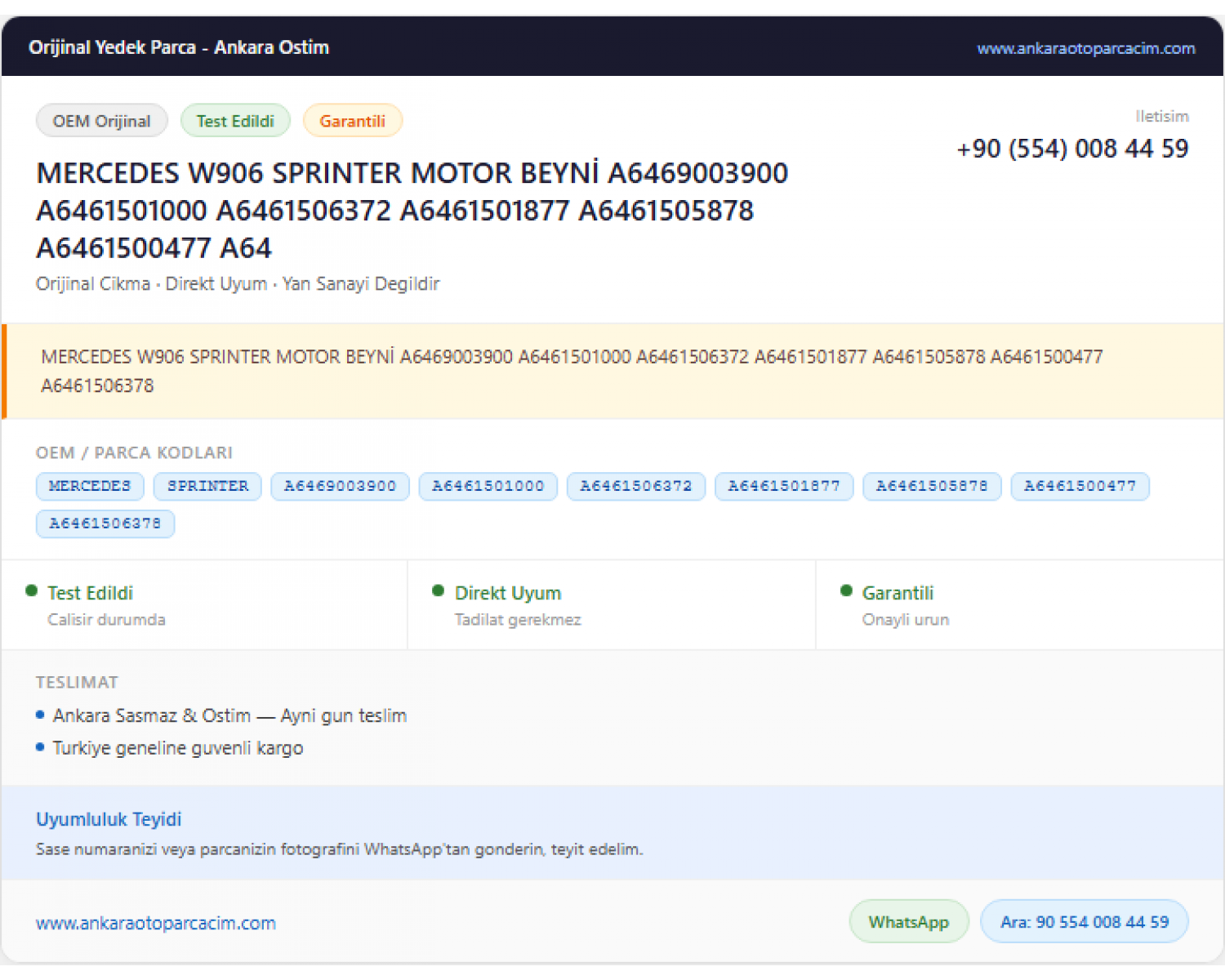The image size is (1225, 980).
Task: Click the A6461500477 part code tag
Action: pyautogui.click(x=1080, y=486)
